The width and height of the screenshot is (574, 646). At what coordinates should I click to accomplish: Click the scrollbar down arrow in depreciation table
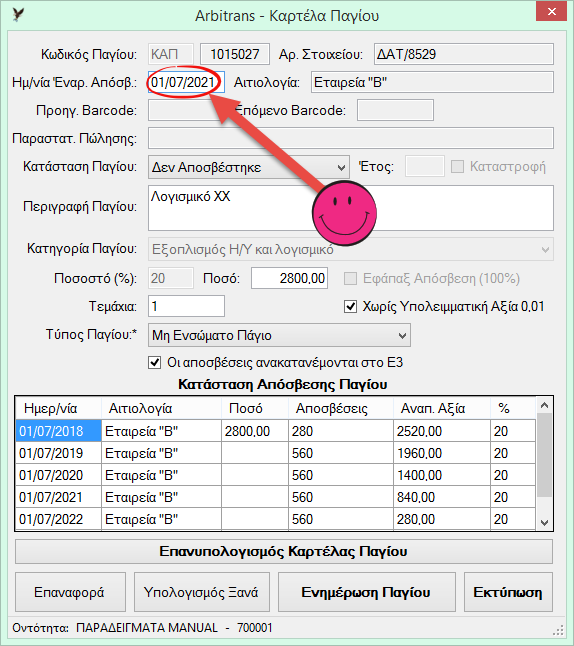[x=544, y=522]
